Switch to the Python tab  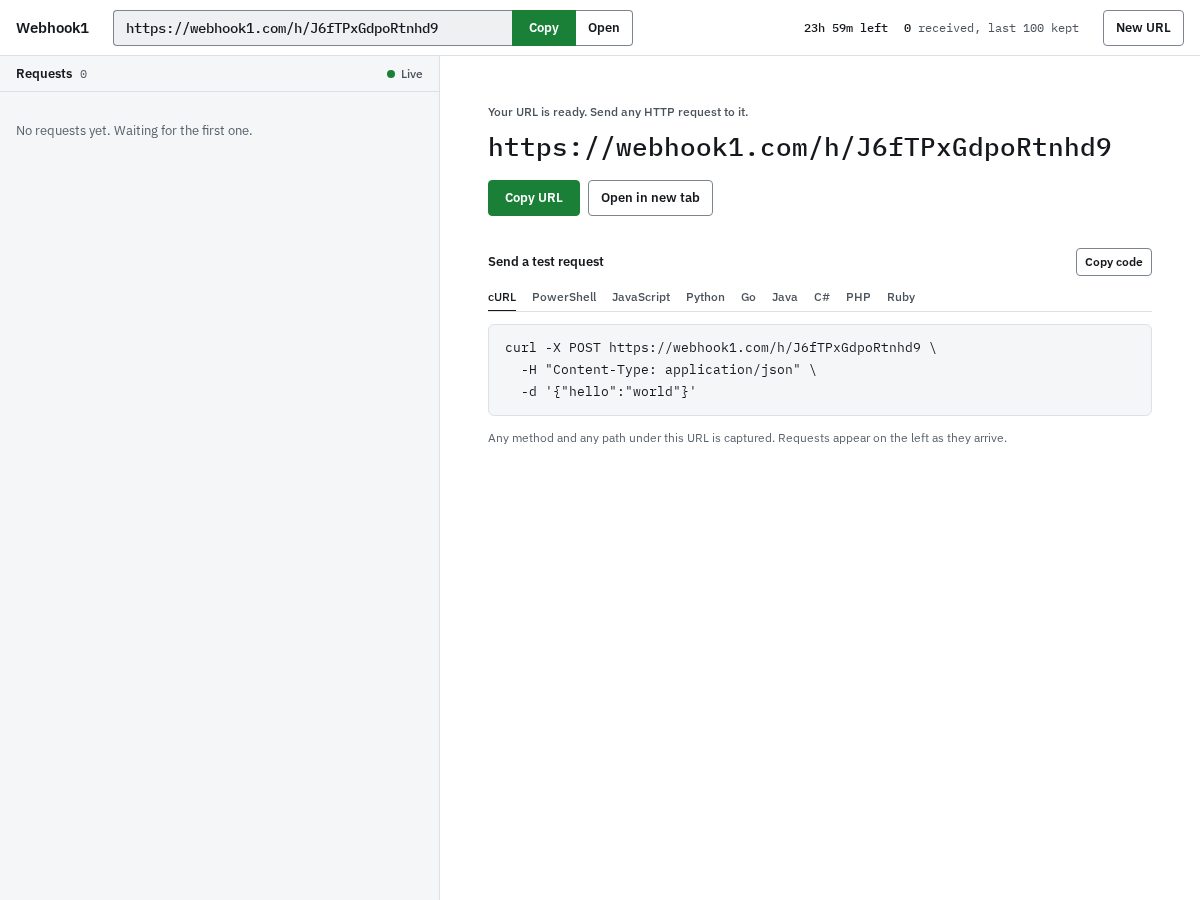705,297
